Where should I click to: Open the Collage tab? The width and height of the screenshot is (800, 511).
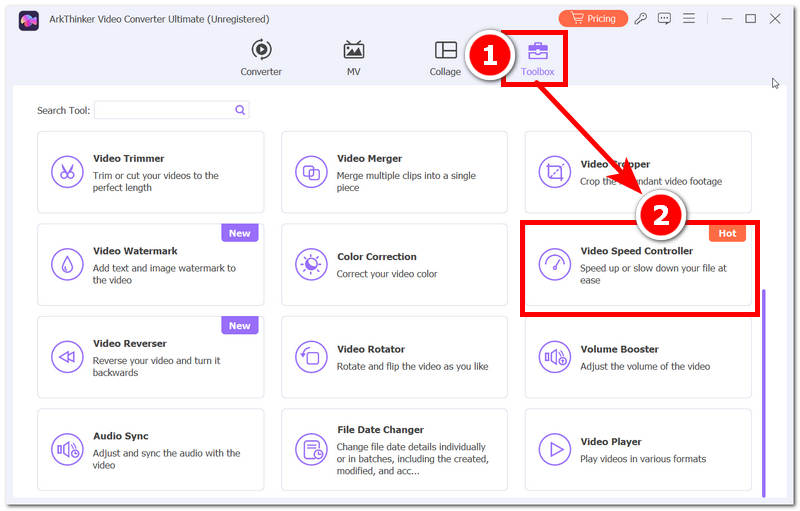445,58
